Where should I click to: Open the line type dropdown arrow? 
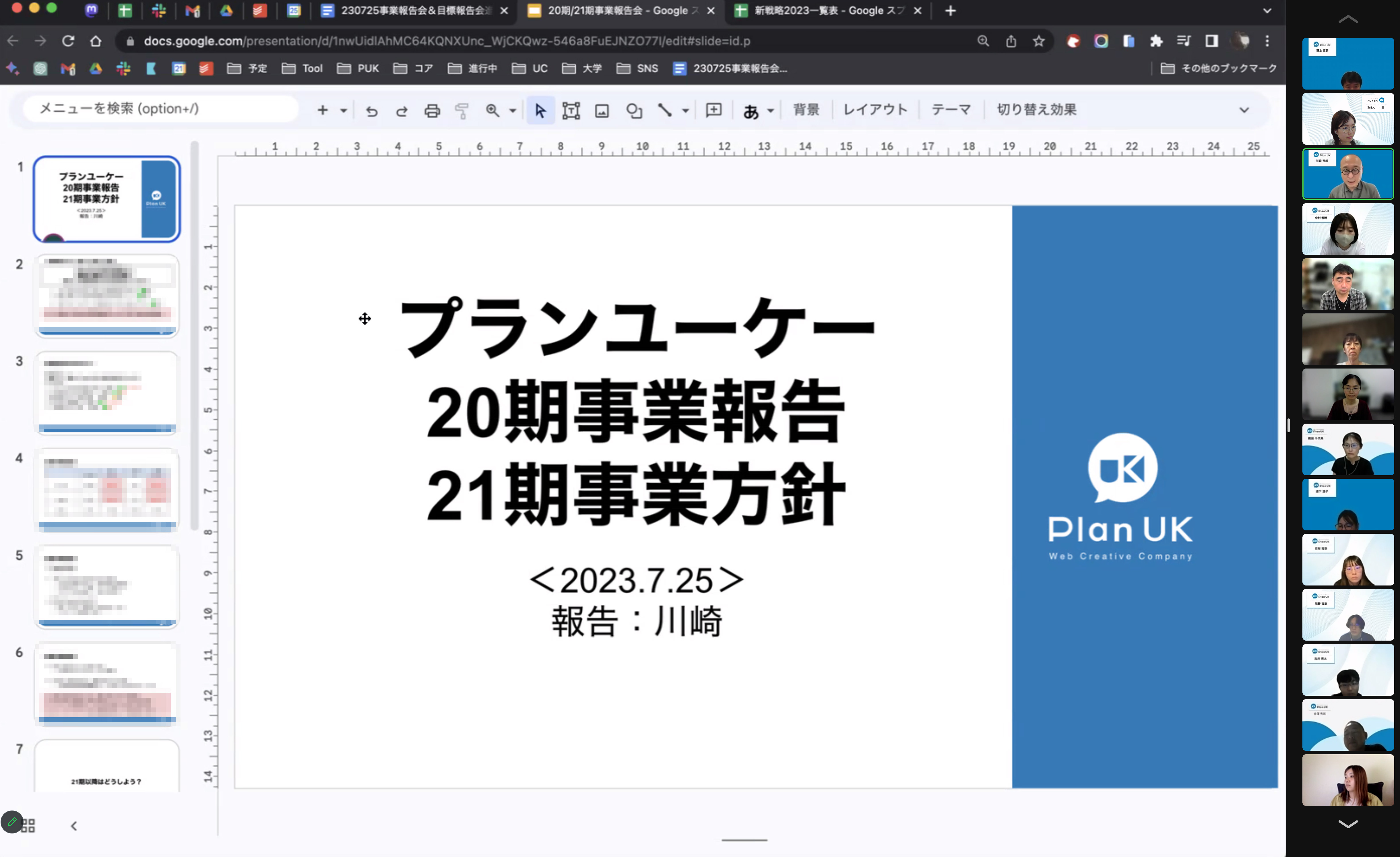tap(685, 110)
